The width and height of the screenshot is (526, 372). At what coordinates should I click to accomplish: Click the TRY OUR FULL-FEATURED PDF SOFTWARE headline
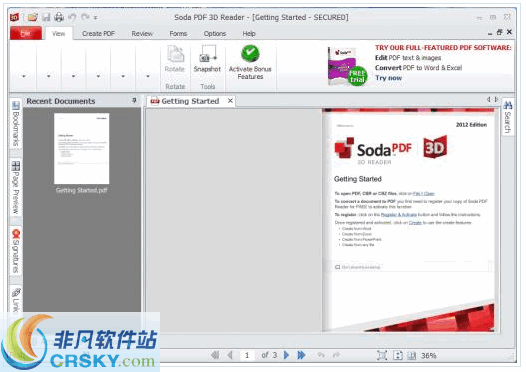pos(443,48)
